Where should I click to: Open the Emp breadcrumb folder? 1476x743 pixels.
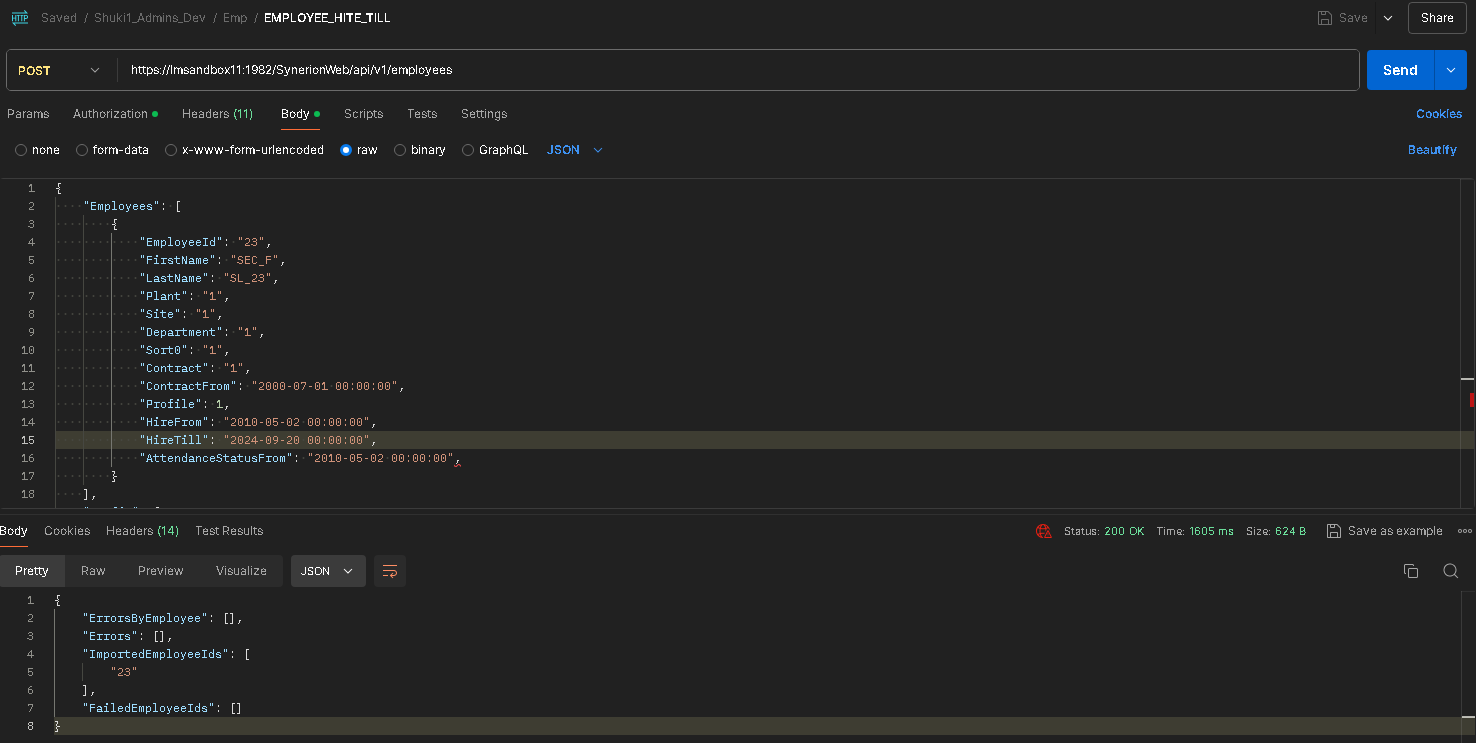pyautogui.click(x=235, y=18)
